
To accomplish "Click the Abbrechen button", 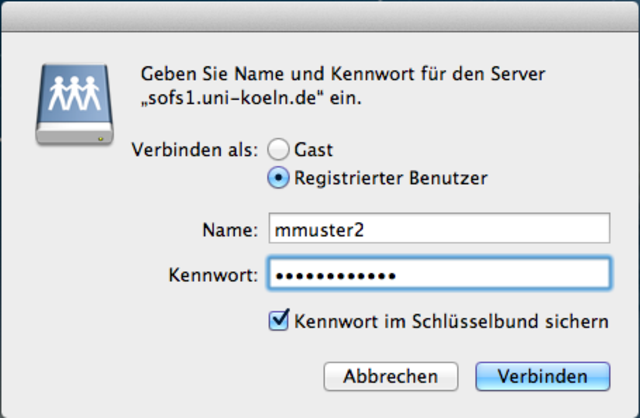I will (x=391, y=376).
